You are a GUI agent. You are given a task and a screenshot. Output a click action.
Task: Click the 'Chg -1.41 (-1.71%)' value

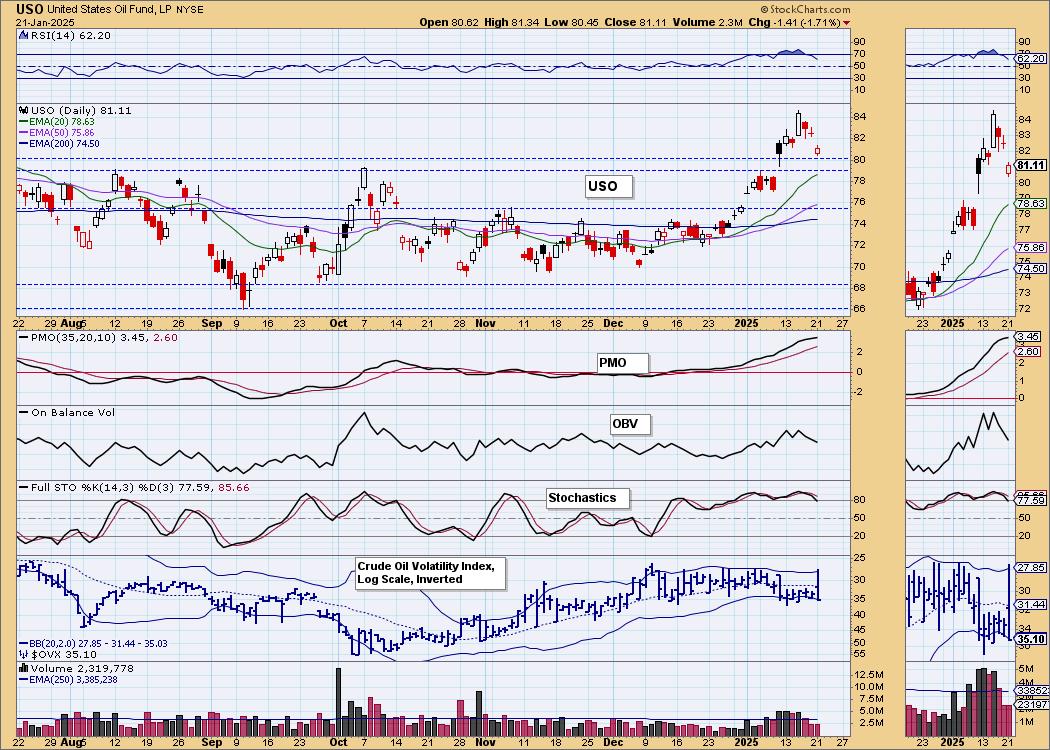[794, 22]
